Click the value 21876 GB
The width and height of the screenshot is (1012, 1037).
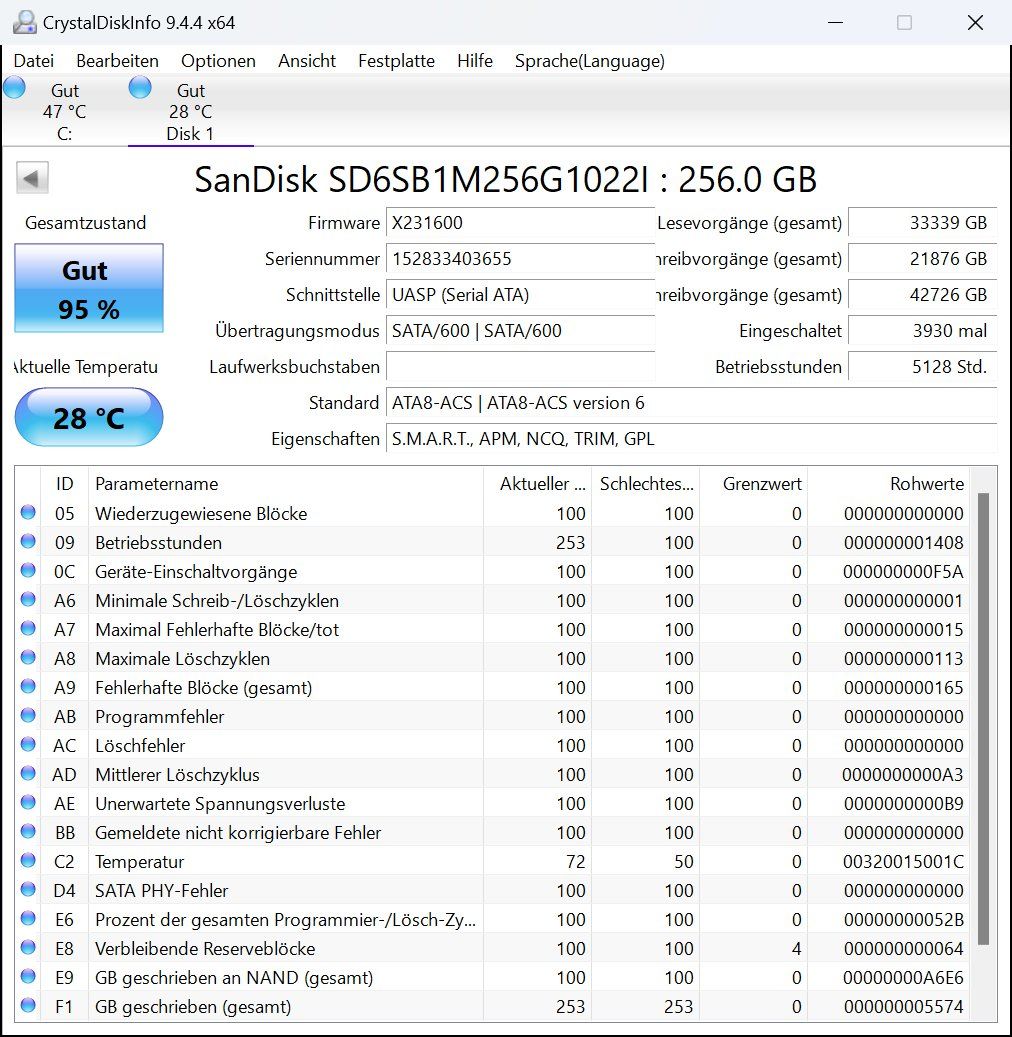pyautogui.click(x=922, y=259)
